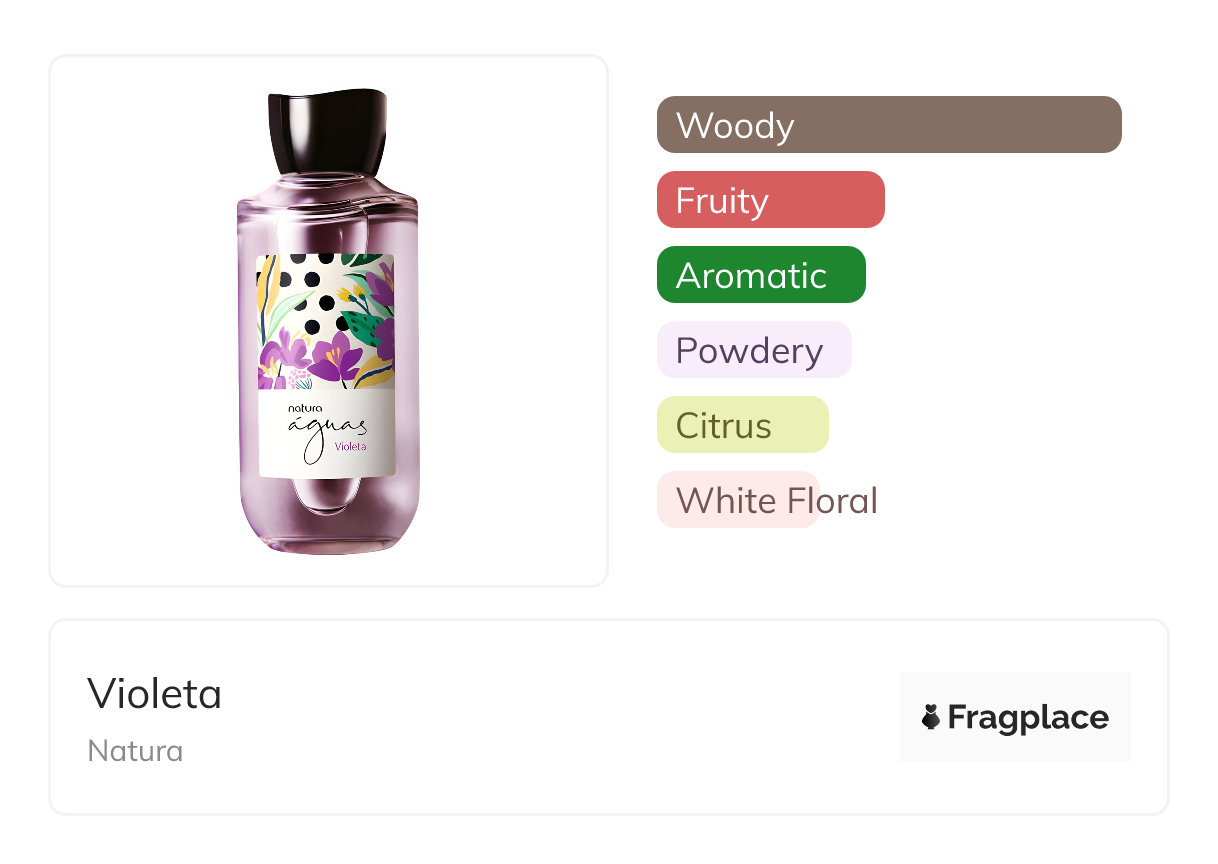
Task: Click the yellow leaf on the label's left edge
Action: click(x=264, y=288)
